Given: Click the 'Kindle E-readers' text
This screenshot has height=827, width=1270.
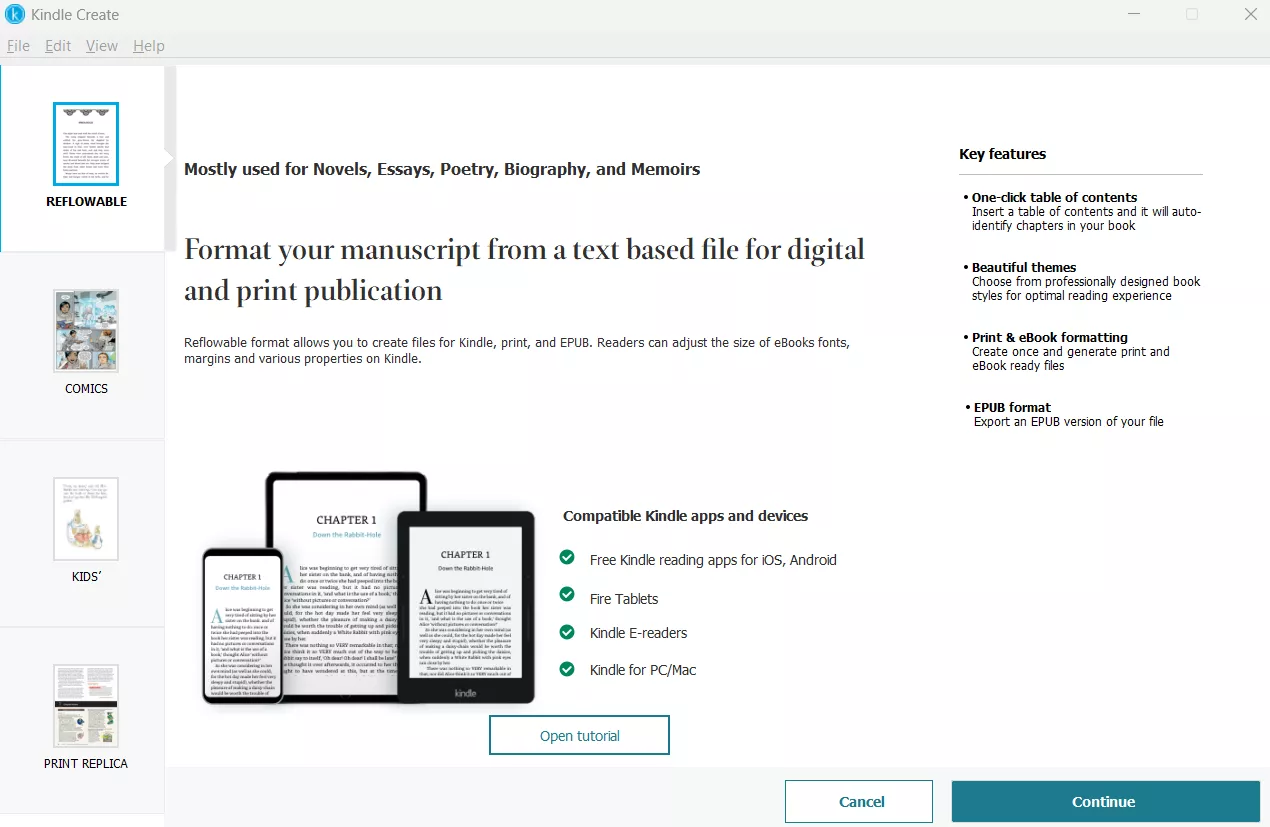Looking at the screenshot, I should (638, 633).
